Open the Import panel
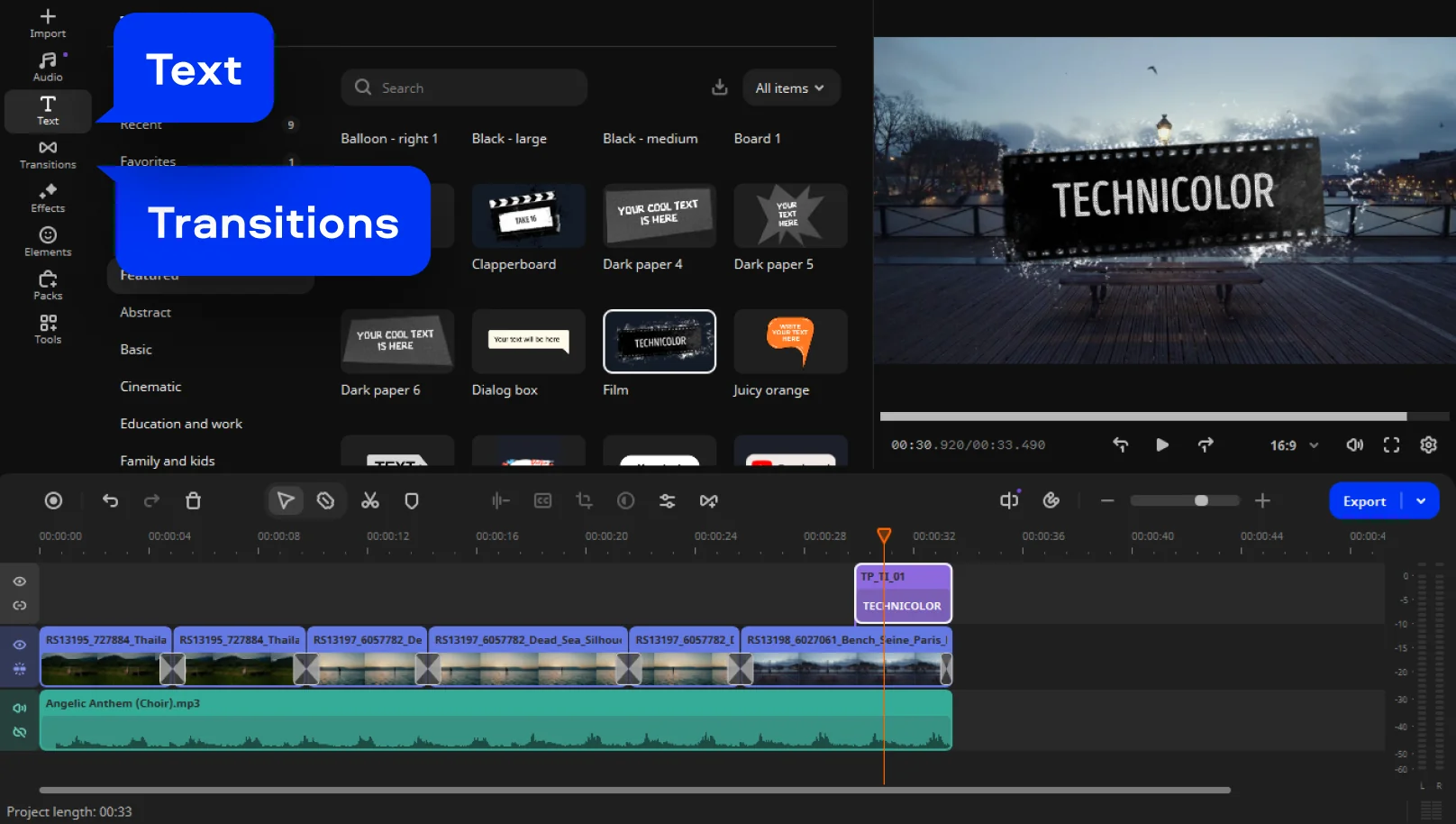1456x824 pixels. pyautogui.click(x=48, y=23)
